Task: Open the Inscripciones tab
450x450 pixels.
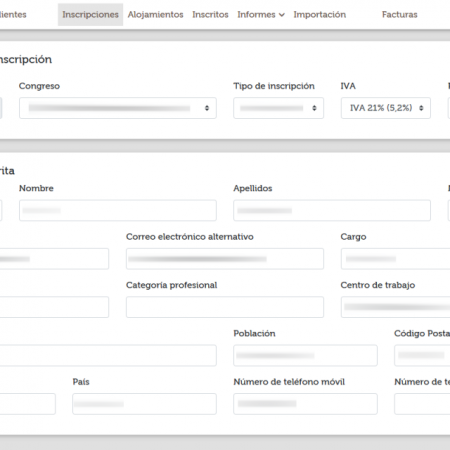Action: click(x=90, y=15)
